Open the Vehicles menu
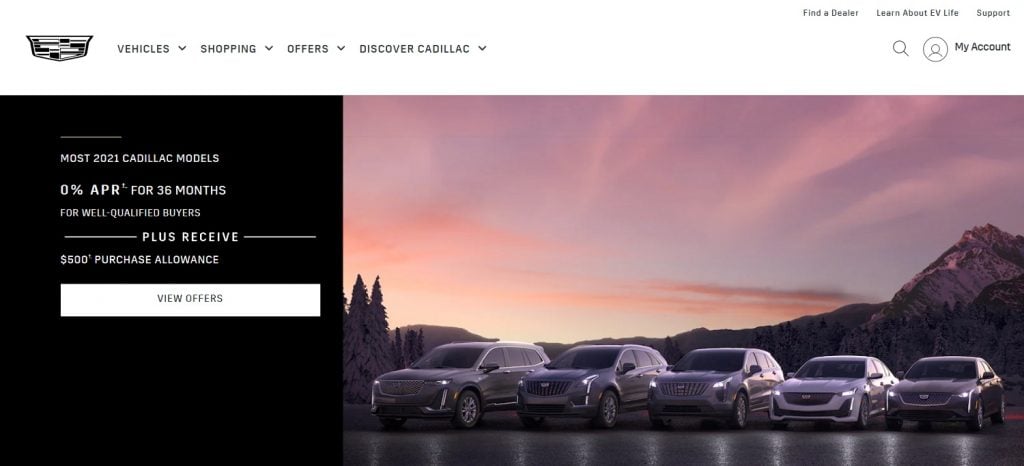 coord(143,49)
